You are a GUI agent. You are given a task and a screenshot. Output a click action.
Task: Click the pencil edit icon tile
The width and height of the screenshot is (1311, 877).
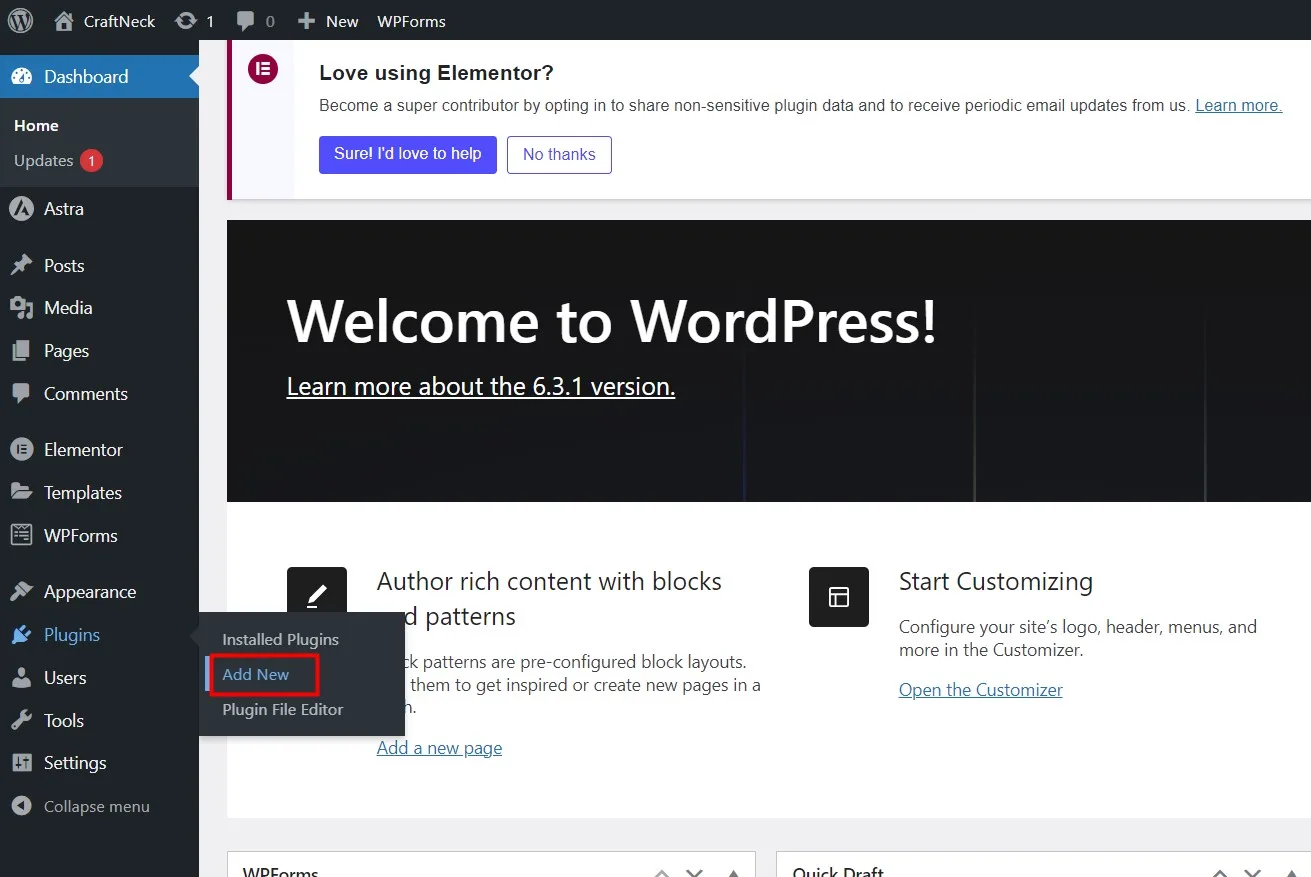[x=317, y=592]
